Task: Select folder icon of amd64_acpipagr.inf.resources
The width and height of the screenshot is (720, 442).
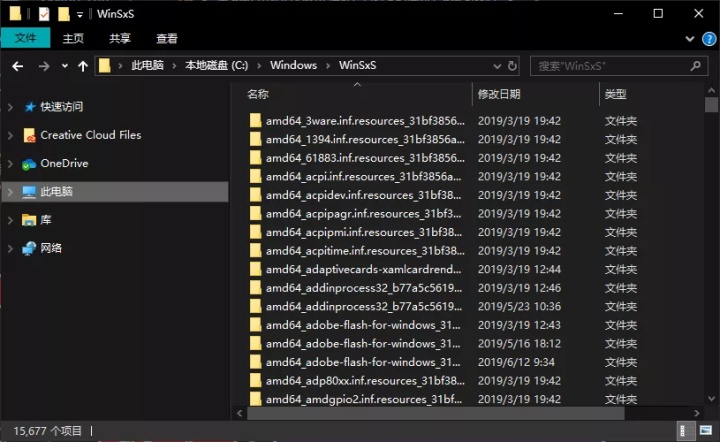Action: click(255, 213)
